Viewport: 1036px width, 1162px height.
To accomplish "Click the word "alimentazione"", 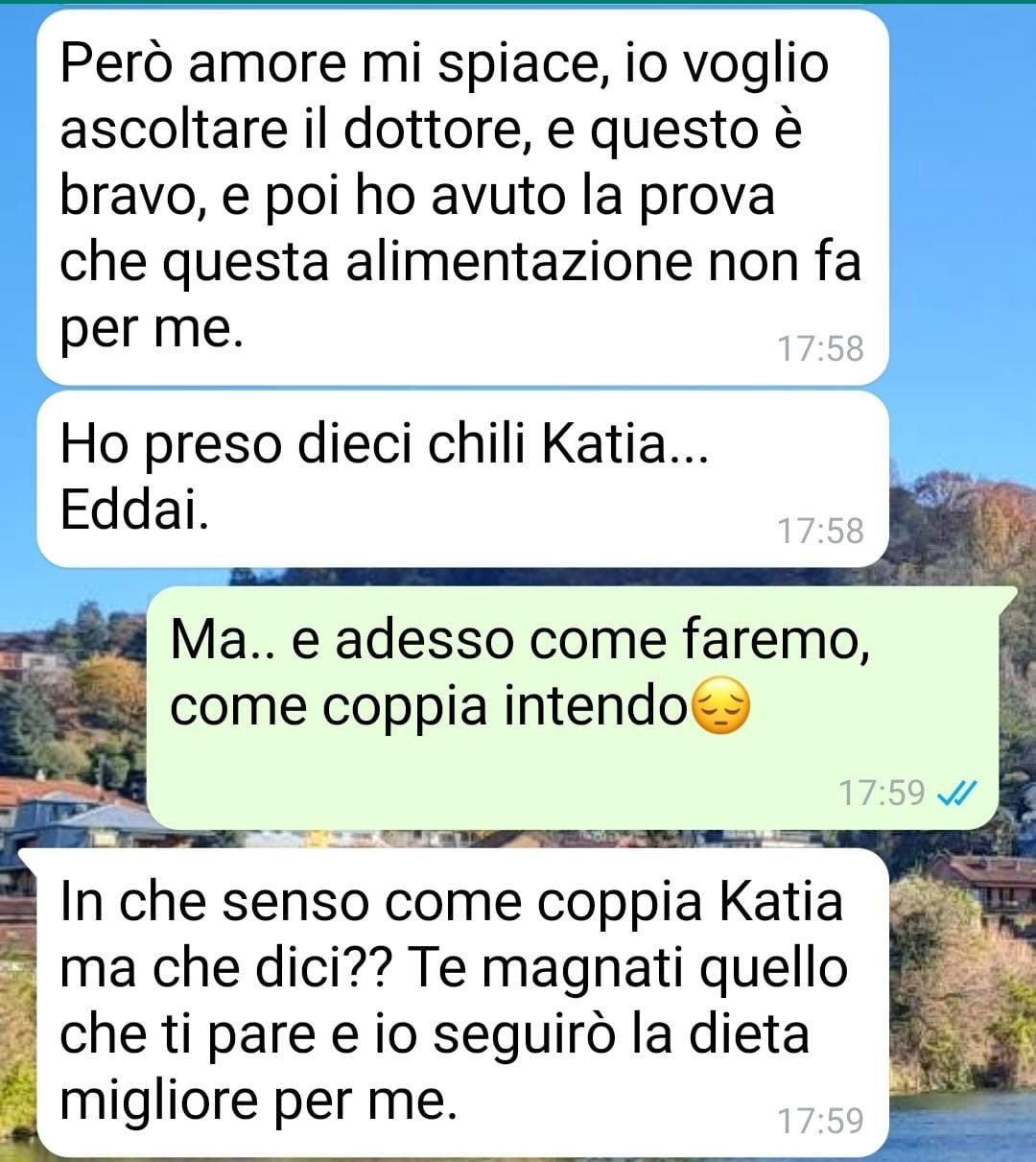I will pos(518,262).
